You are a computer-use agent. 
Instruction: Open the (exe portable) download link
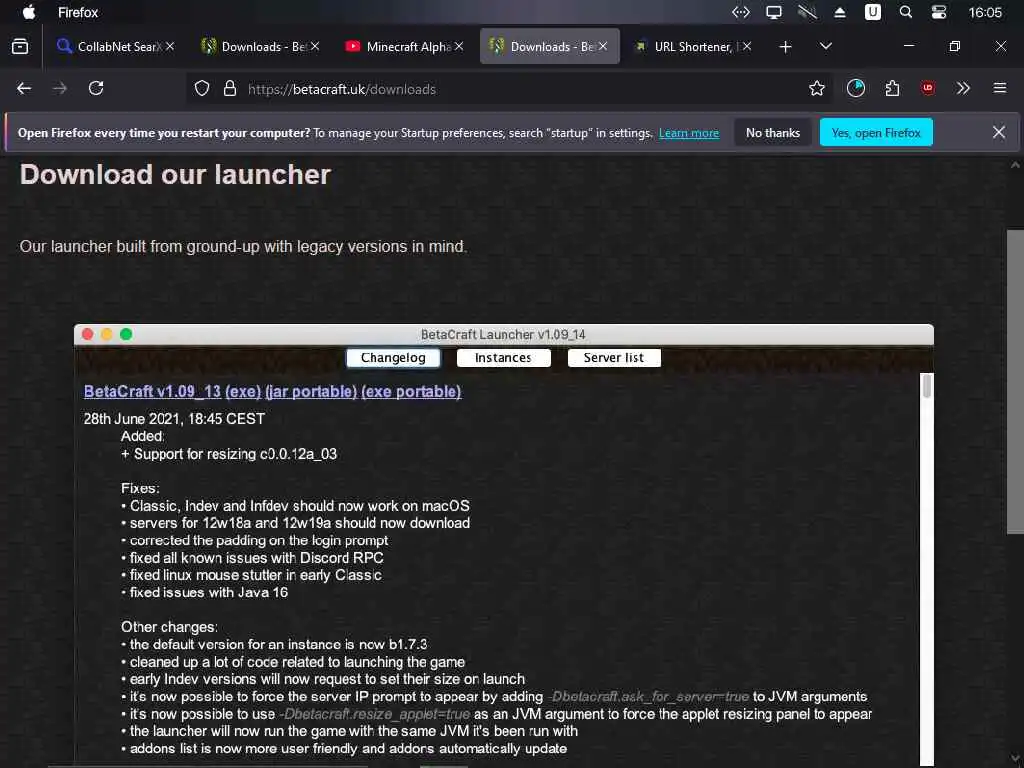[x=411, y=391]
